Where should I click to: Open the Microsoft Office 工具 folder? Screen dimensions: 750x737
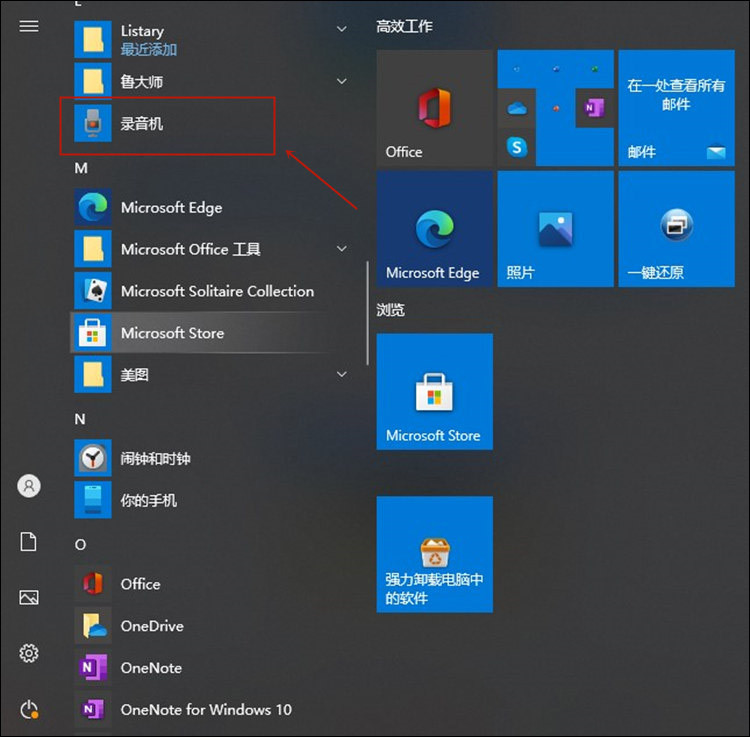click(209, 249)
